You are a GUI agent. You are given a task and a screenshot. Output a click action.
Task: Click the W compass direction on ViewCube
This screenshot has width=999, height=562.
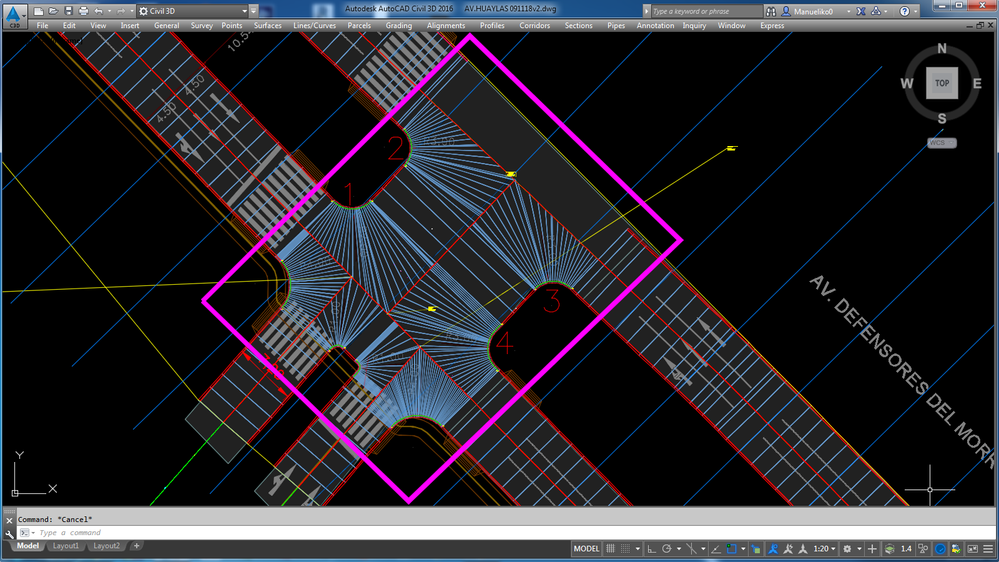tap(907, 83)
